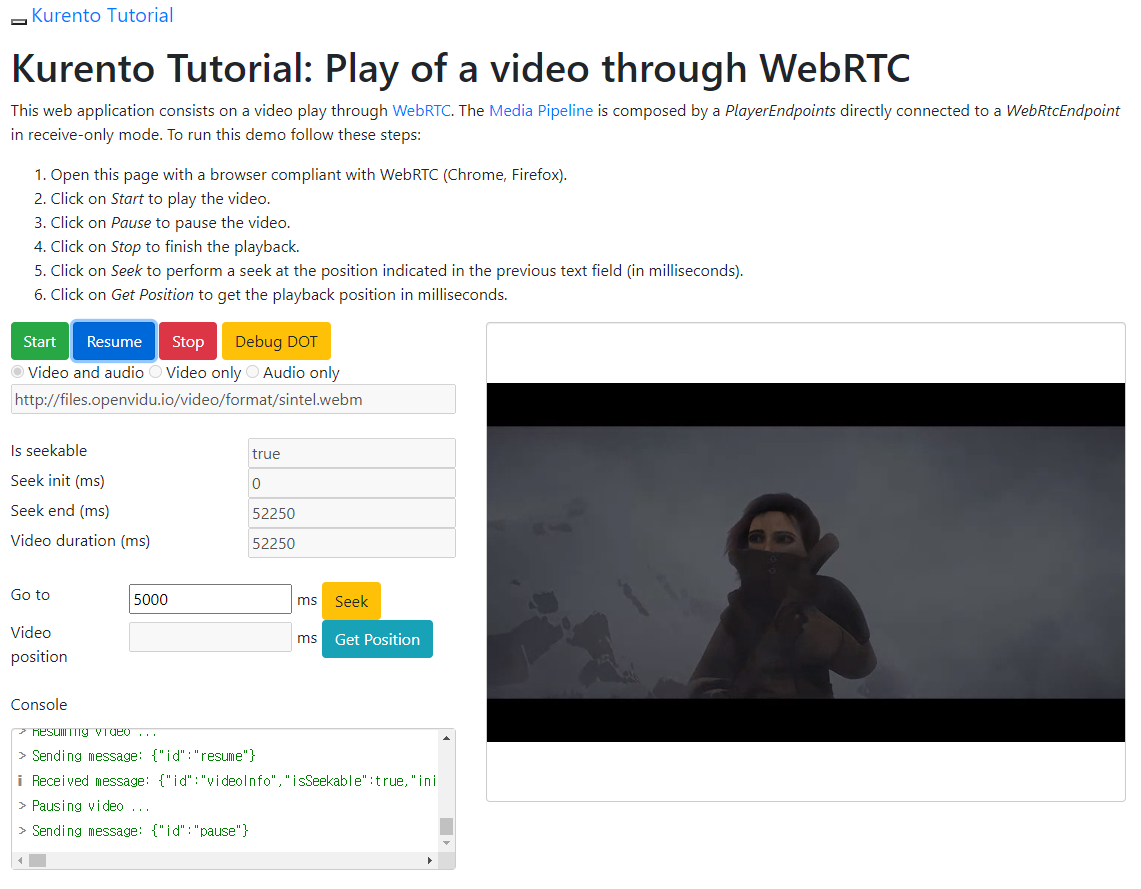Select the Audio only radio option
1141x889 pixels.
point(253,372)
